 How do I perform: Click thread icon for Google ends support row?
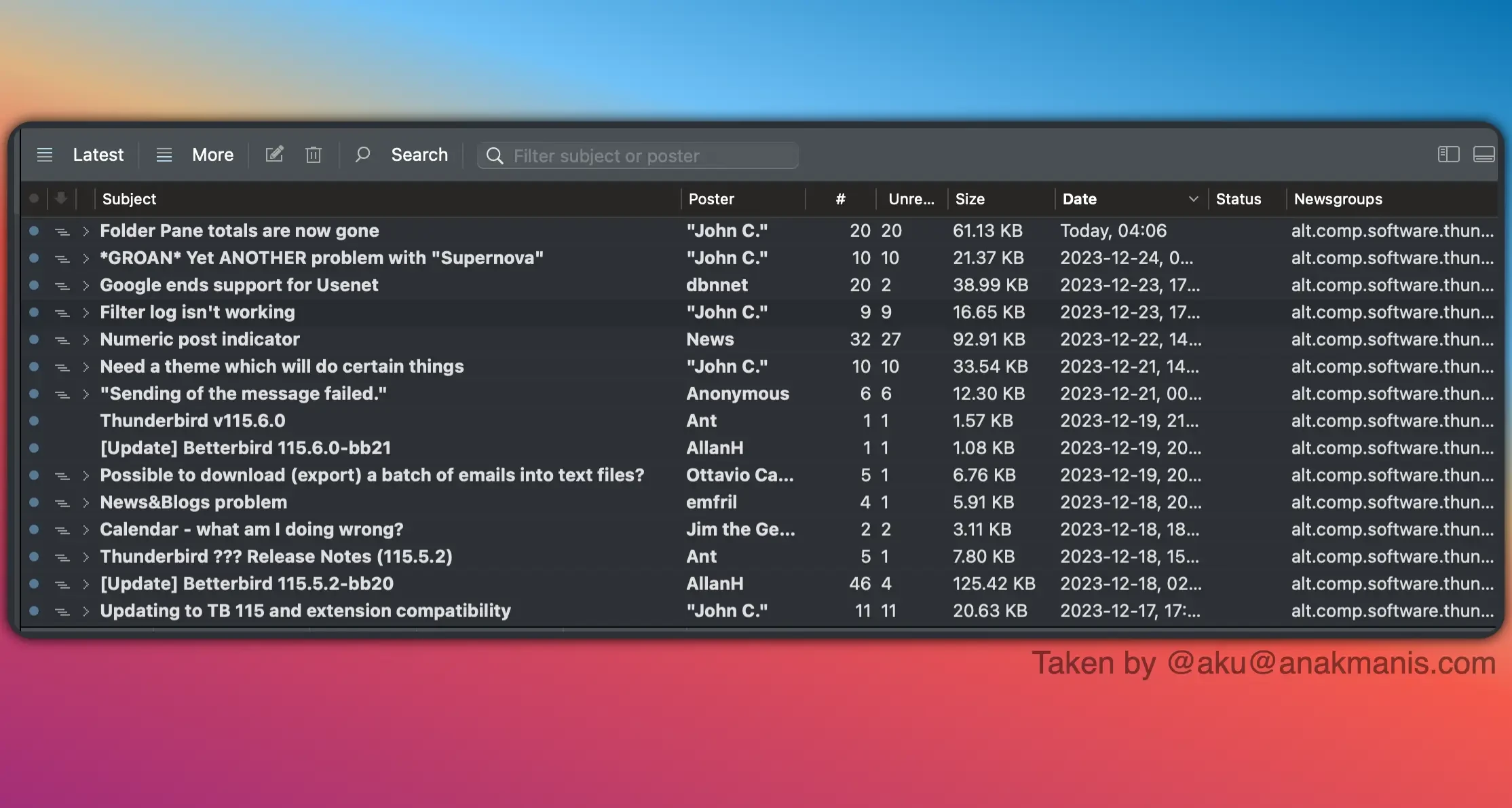point(62,286)
